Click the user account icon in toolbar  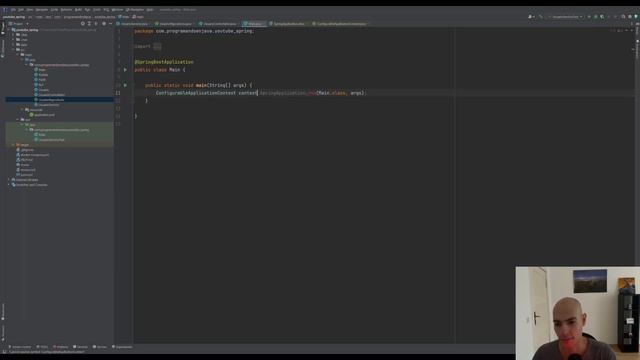pyautogui.click(x=531, y=17)
